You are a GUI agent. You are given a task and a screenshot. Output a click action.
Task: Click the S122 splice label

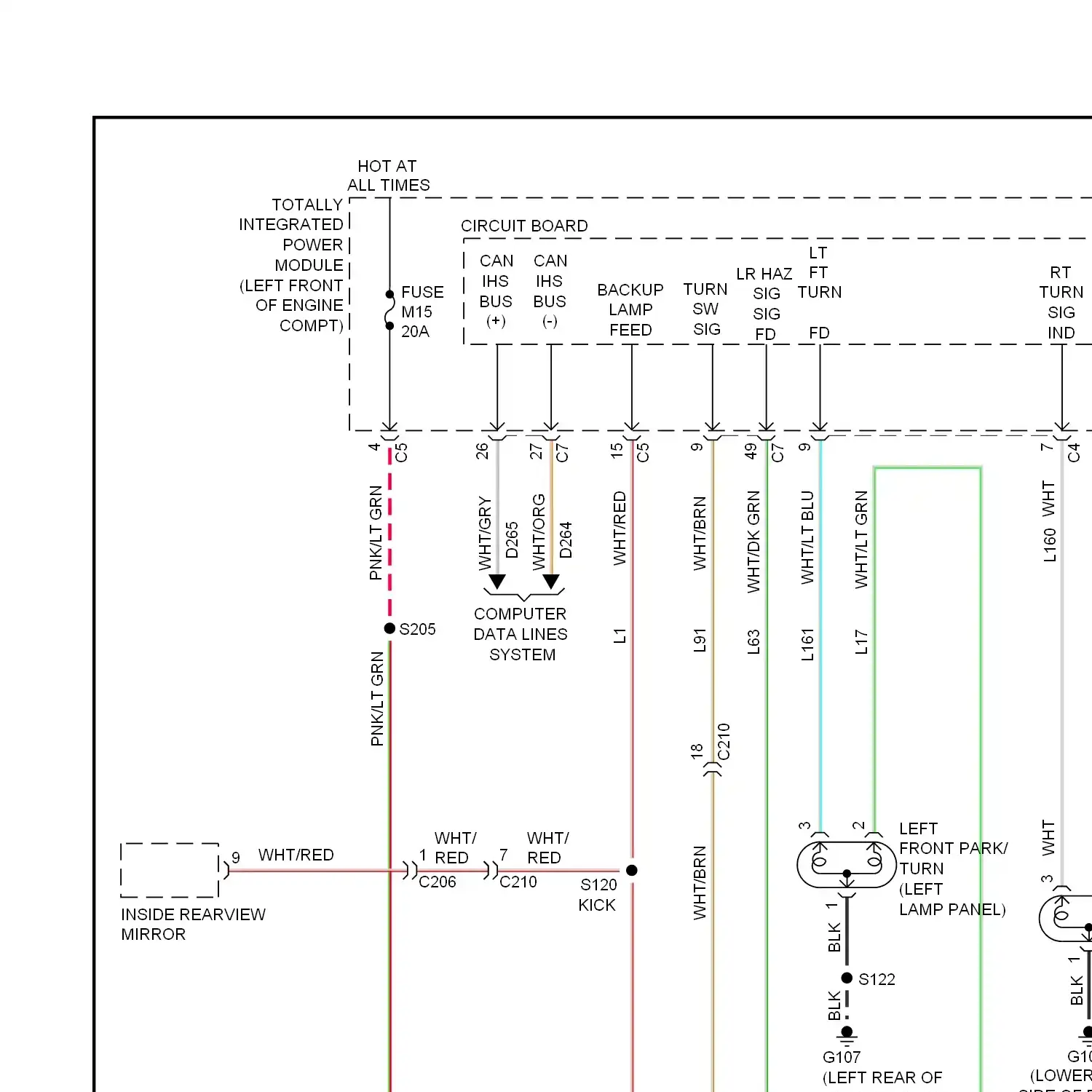[877, 979]
